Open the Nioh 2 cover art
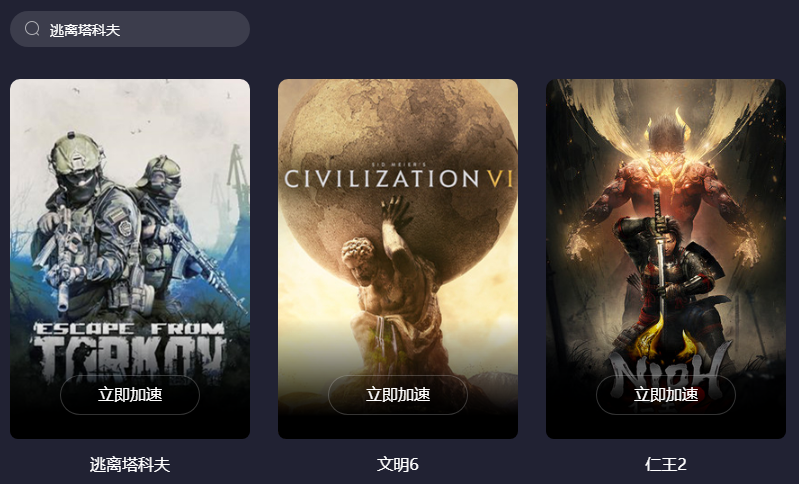799x484 pixels. 666,258
